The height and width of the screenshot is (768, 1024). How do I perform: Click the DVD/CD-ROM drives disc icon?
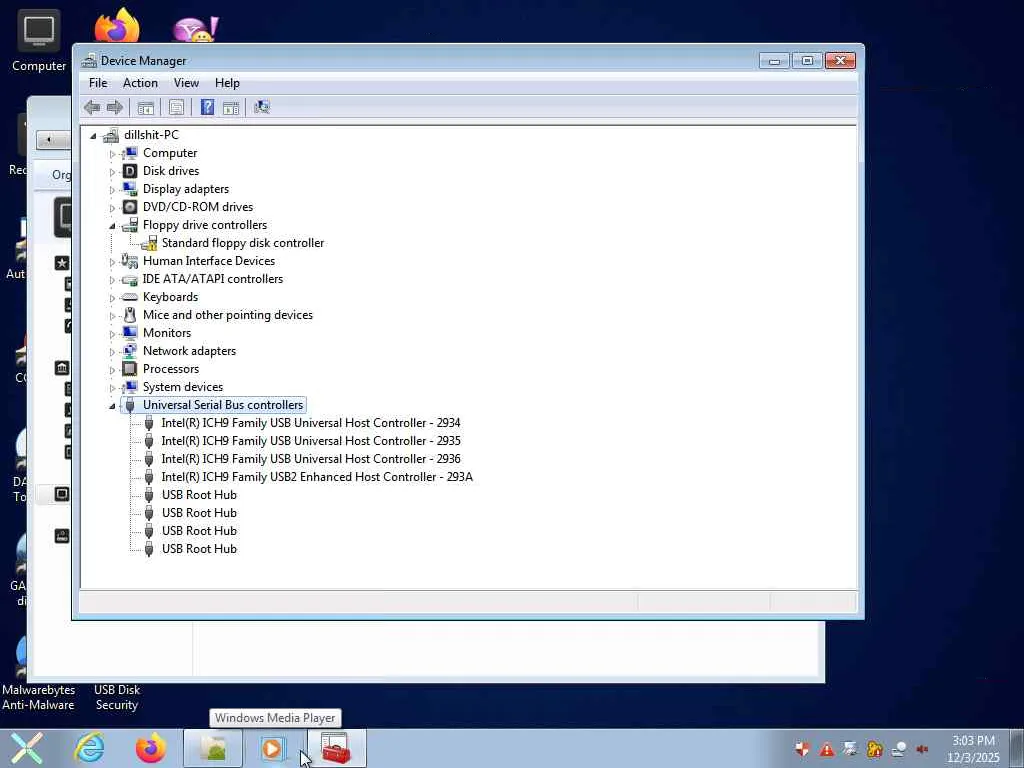click(130, 207)
